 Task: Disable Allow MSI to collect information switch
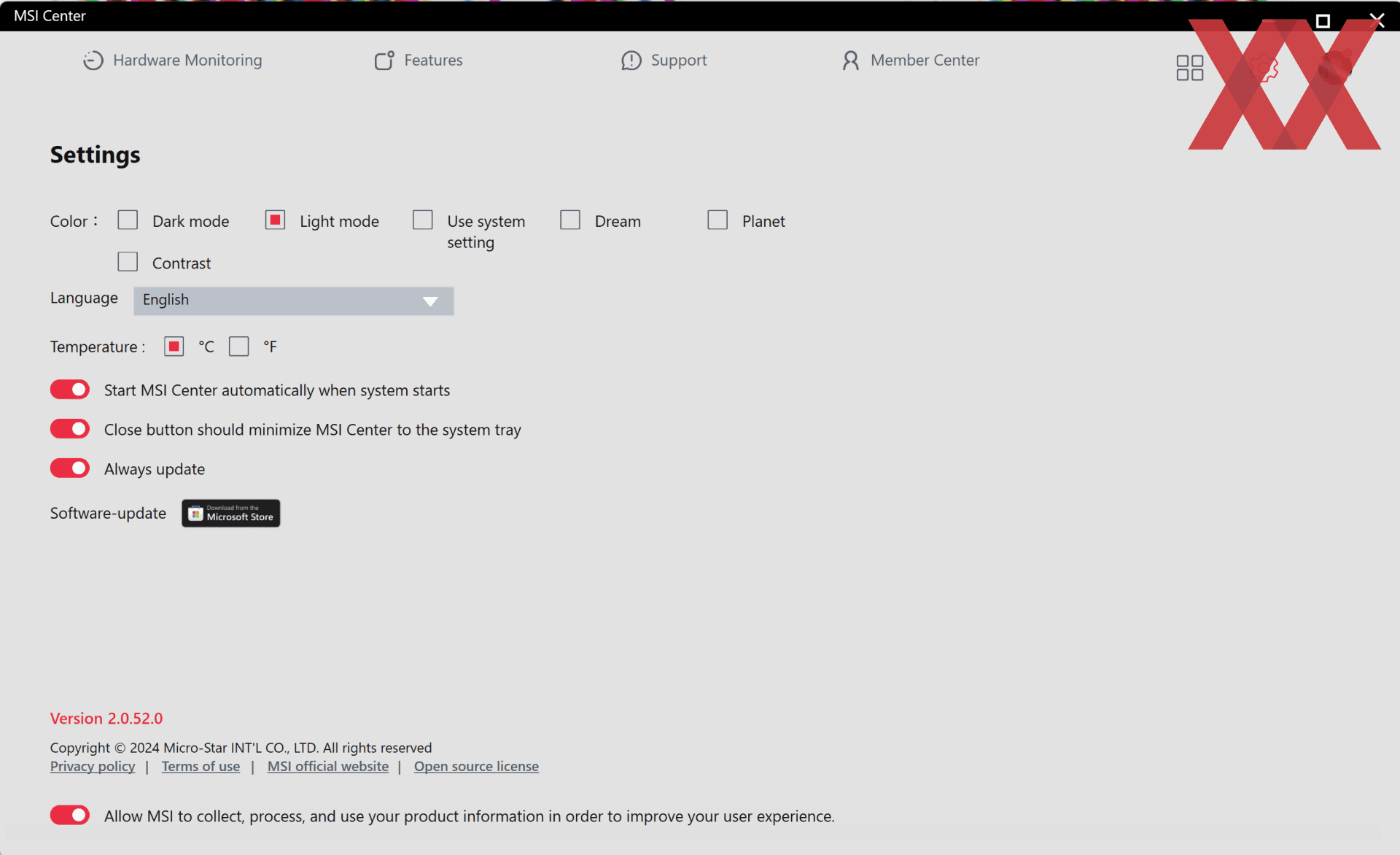pos(70,815)
